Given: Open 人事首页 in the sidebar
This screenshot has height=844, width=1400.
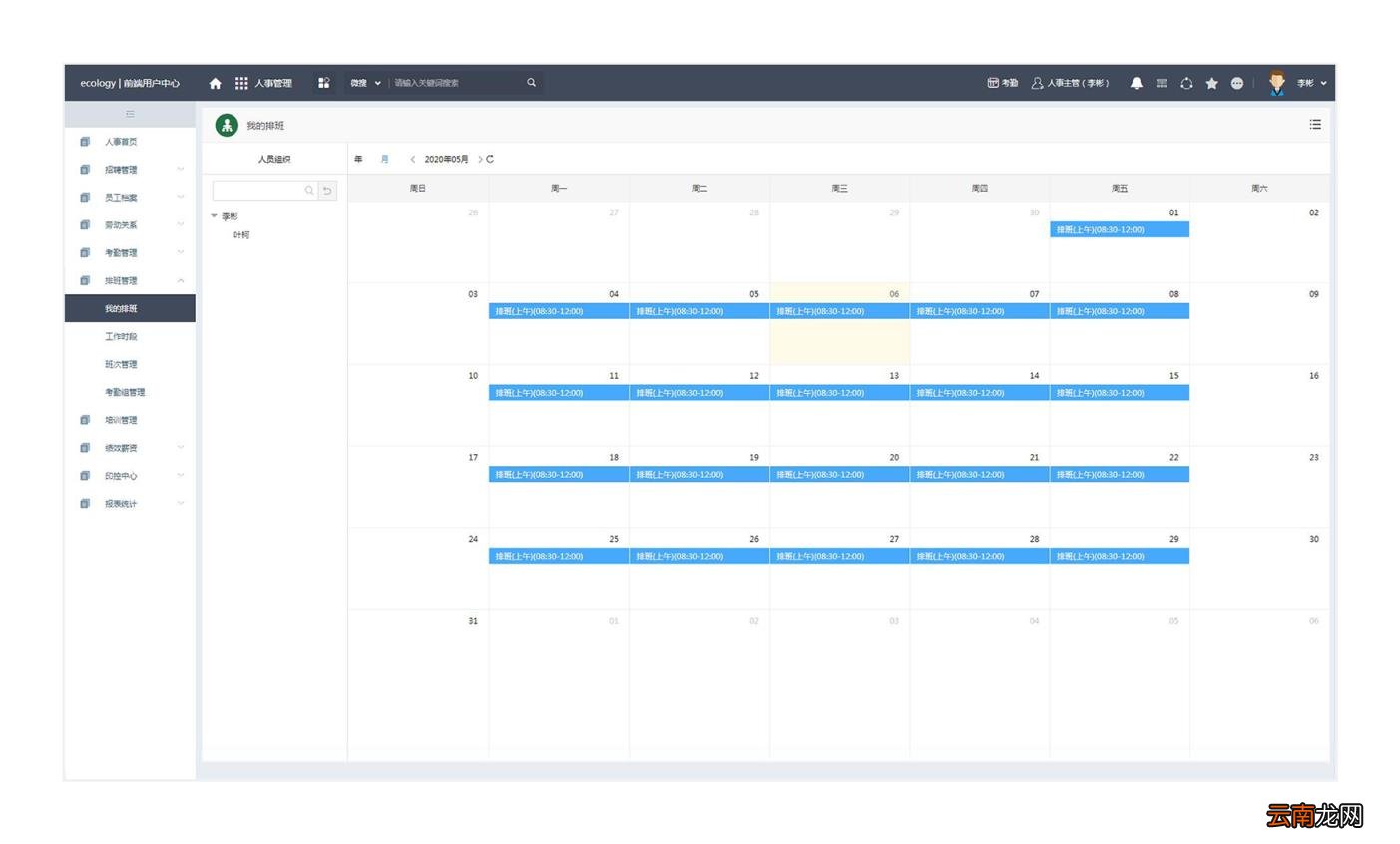Looking at the screenshot, I should point(121,142).
